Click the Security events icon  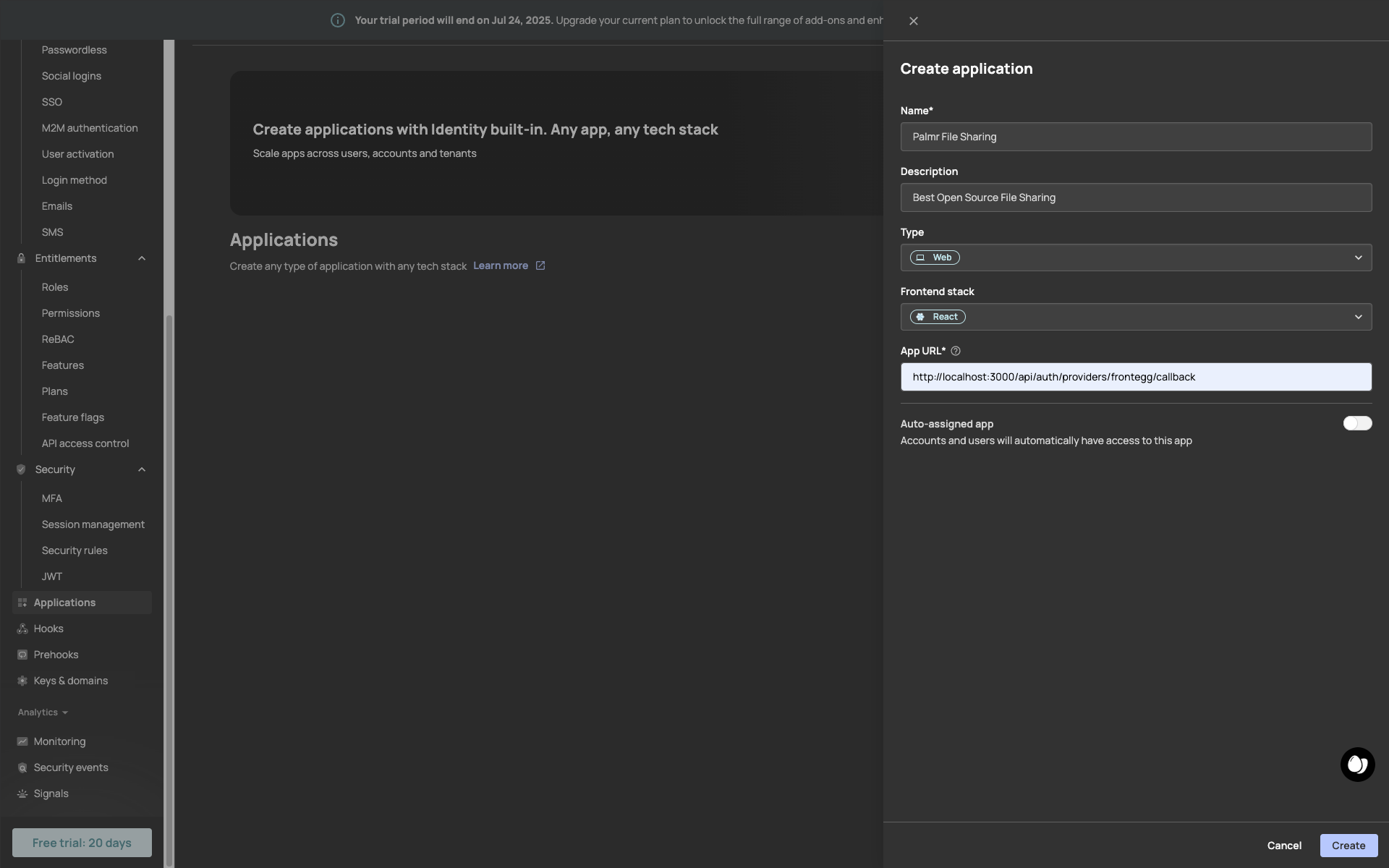coord(22,767)
